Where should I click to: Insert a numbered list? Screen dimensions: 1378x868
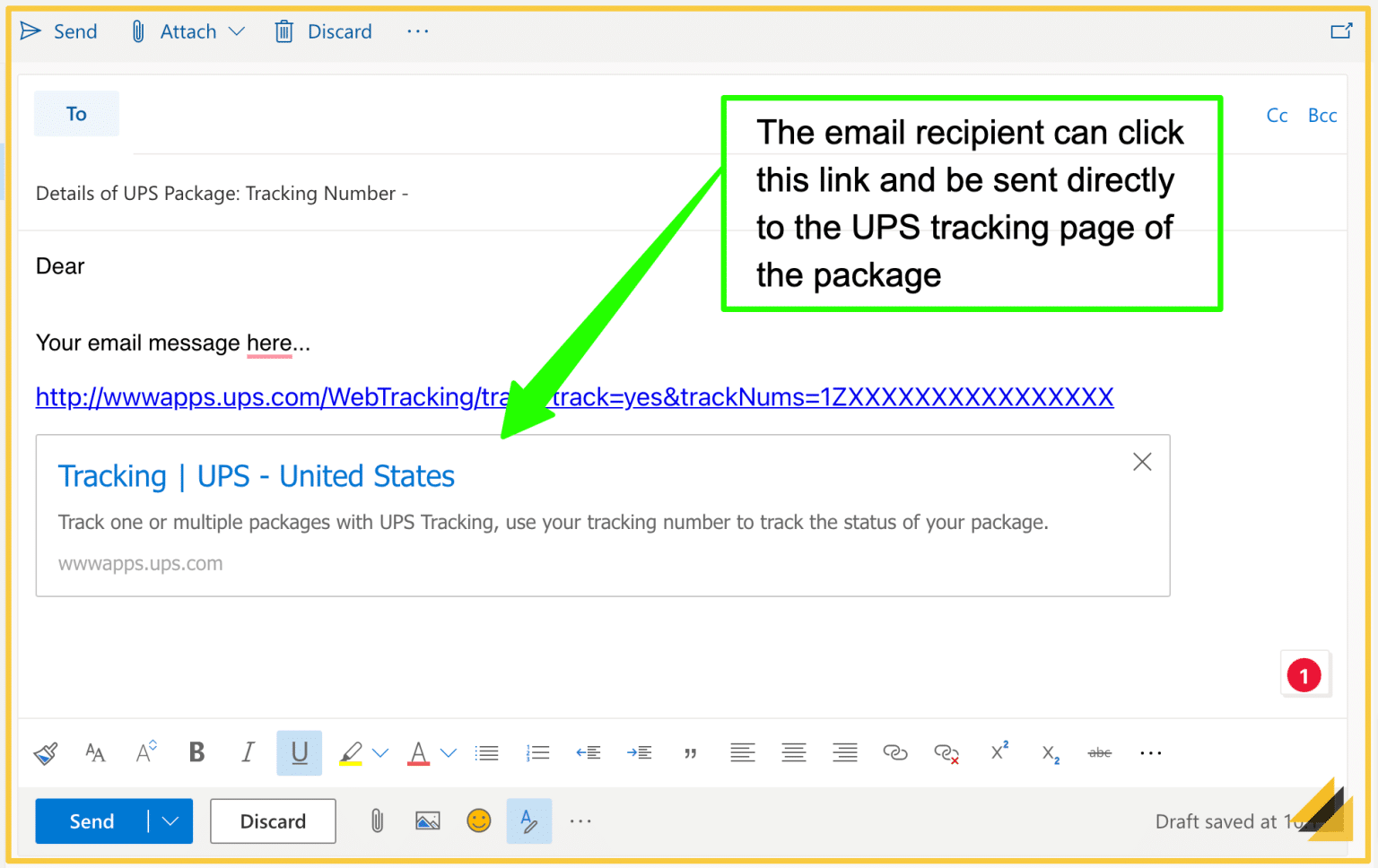click(x=538, y=753)
